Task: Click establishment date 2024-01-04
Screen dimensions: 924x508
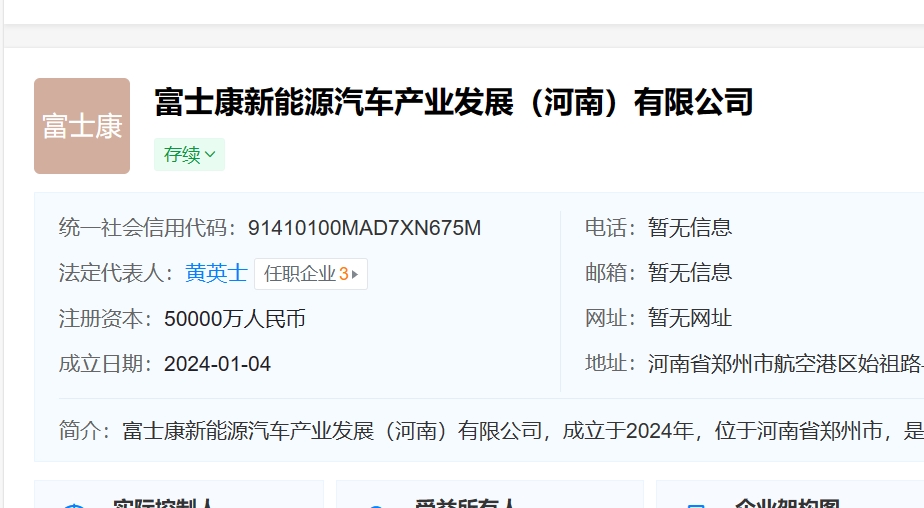Action: (217, 364)
